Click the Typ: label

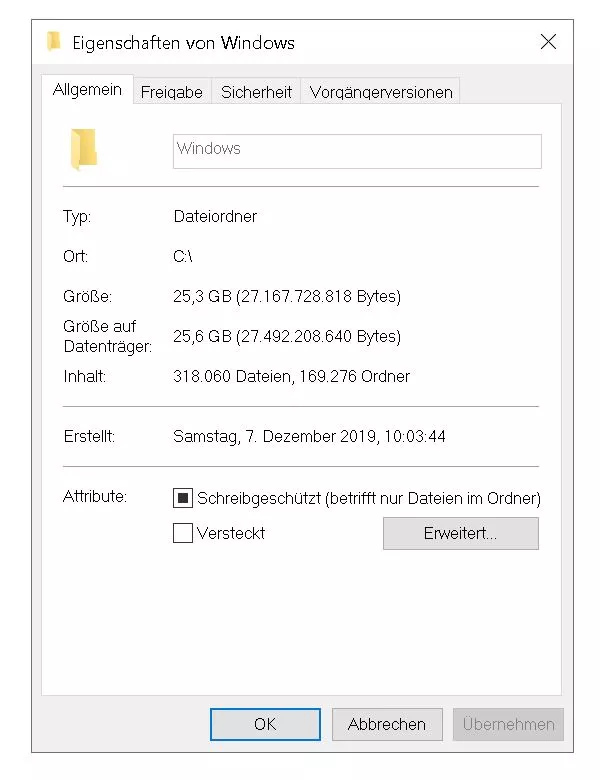[x=77, y=217]
